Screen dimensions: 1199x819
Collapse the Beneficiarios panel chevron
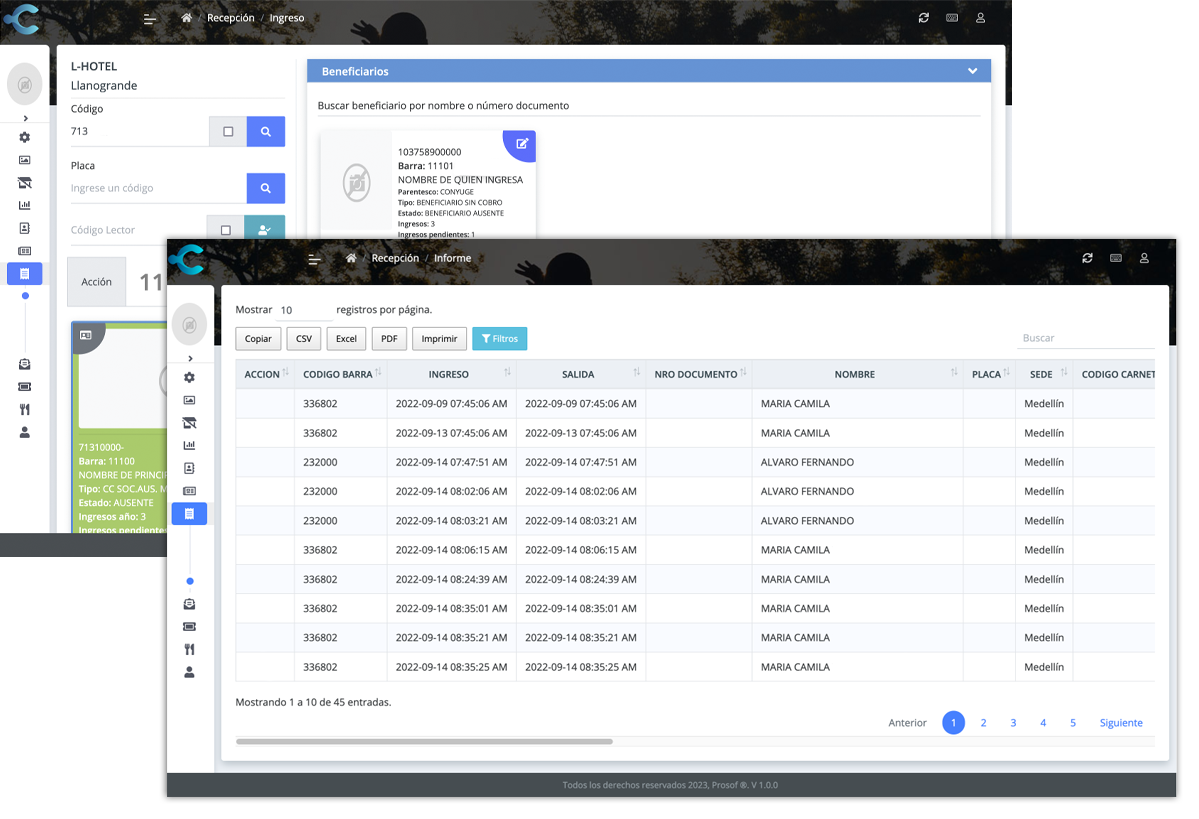click(972, 71)
